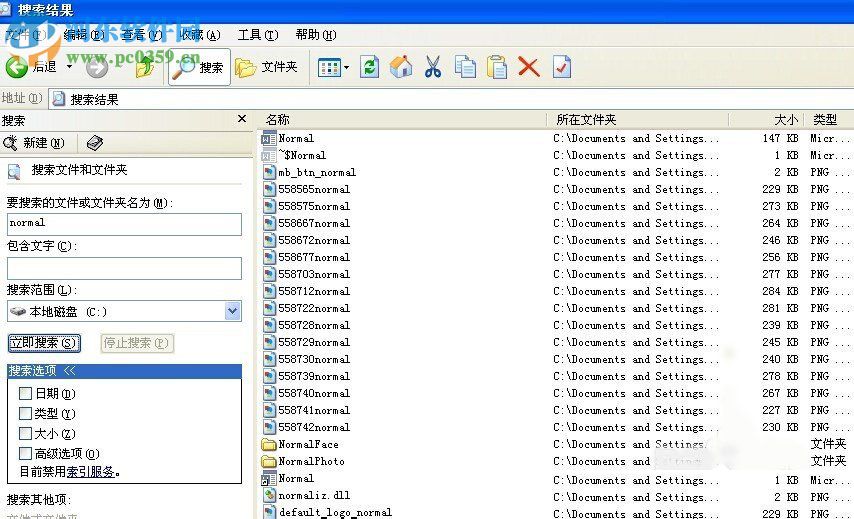Select the 147 KB Normal Word file icon

(269, 138)
